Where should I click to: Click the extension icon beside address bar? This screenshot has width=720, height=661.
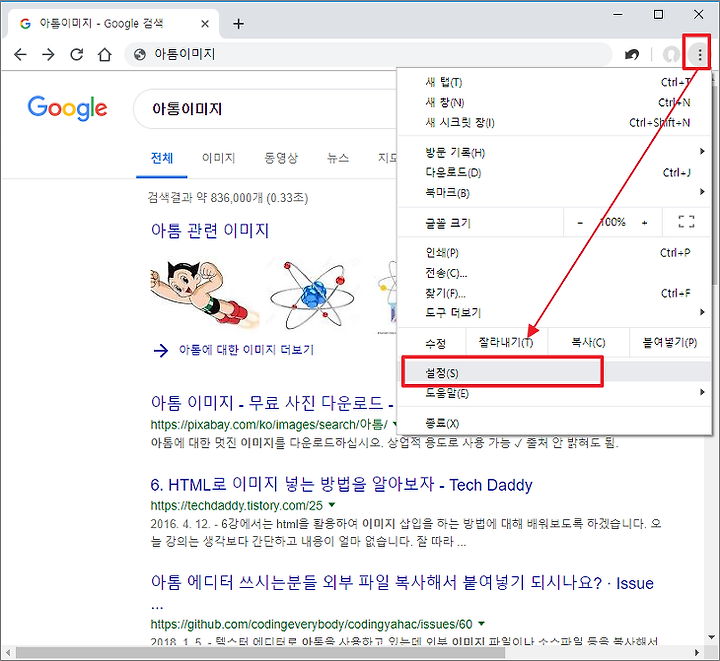point(632,55)
